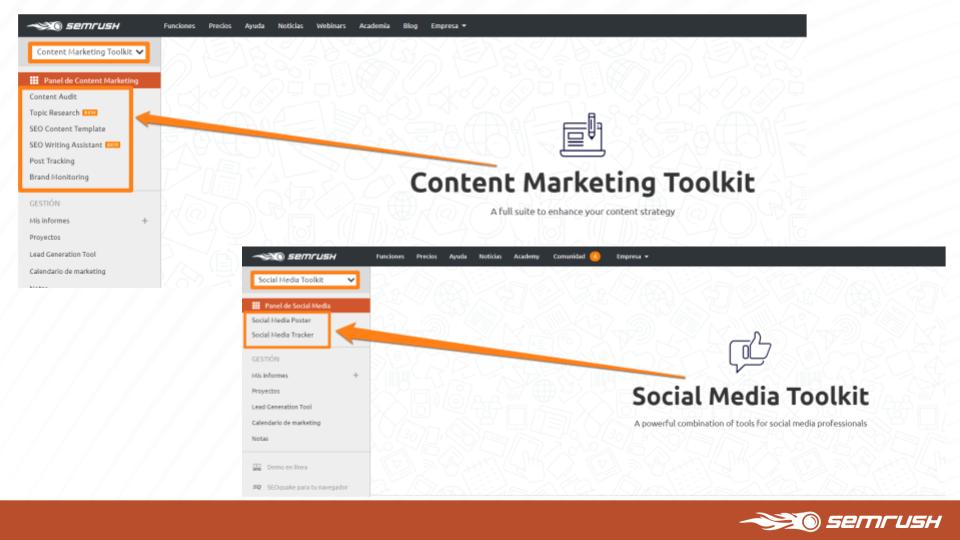This screenshot has height=540, width=960.
Task: Click grid icon beside Panel de Social Media
Action: pos(256,305)
